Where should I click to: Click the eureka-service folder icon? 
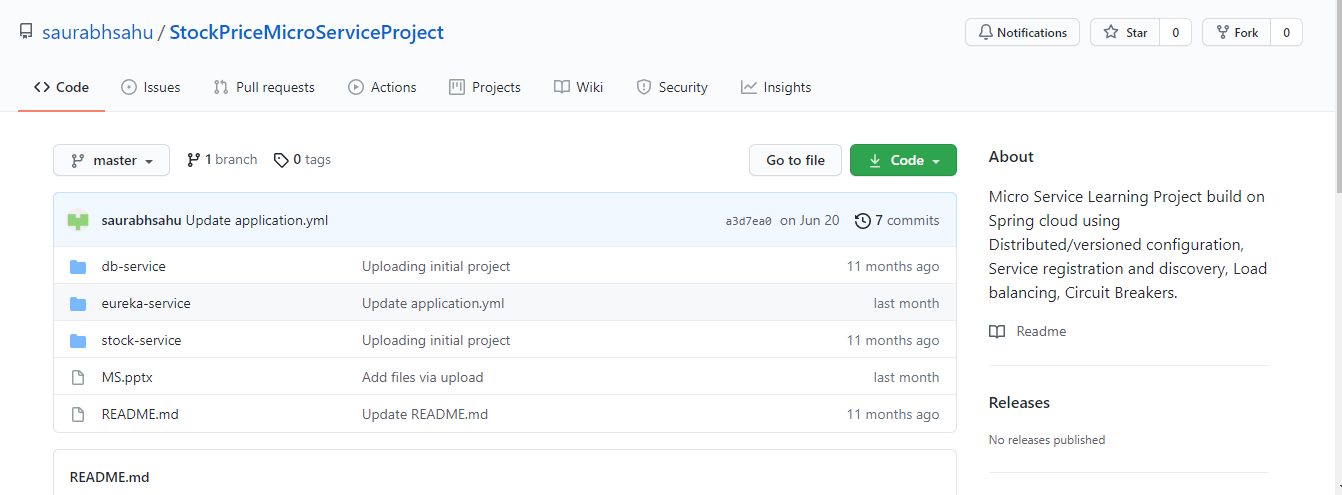point(78,304)
